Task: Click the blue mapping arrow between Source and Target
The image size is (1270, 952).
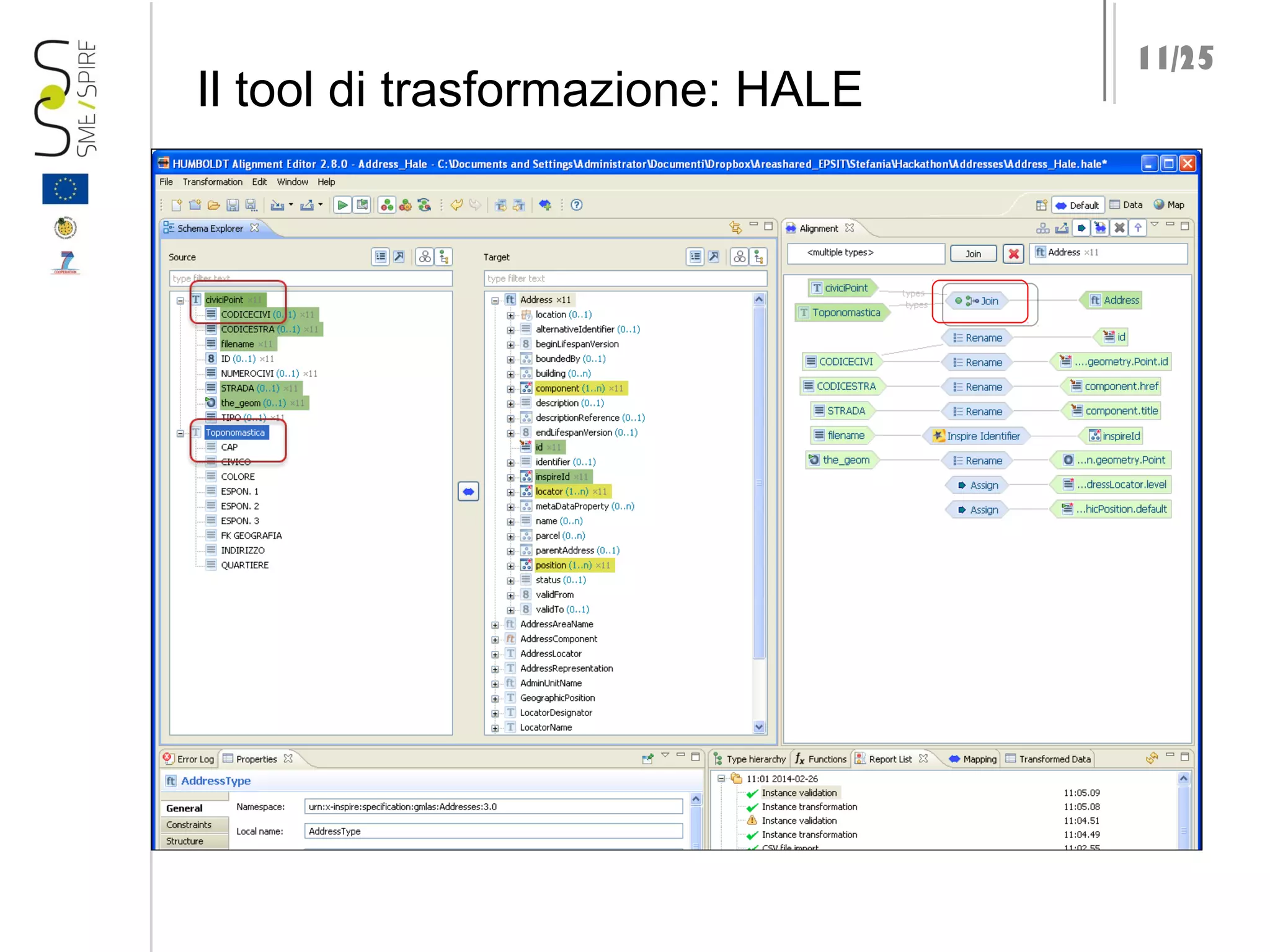Action: tap(468, 491)
